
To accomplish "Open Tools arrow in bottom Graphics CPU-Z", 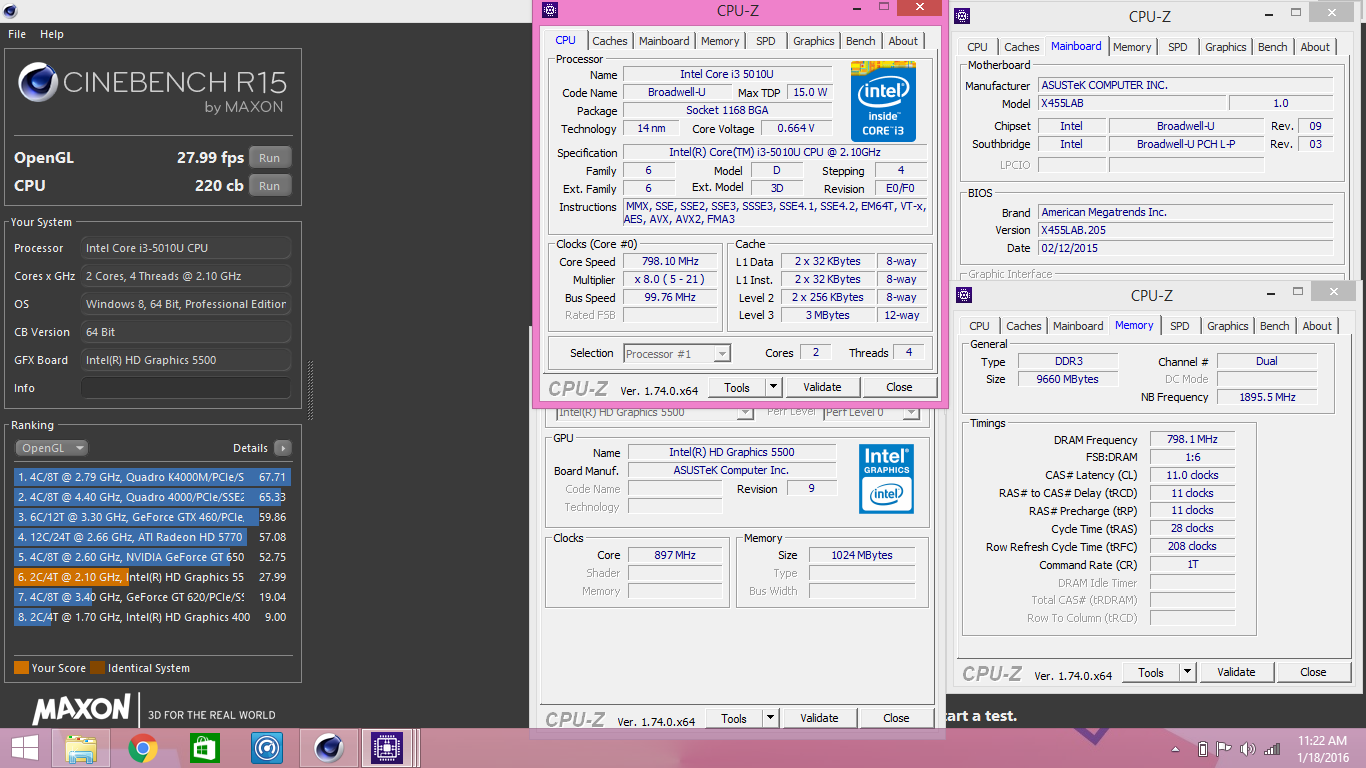I will point(771,718).
